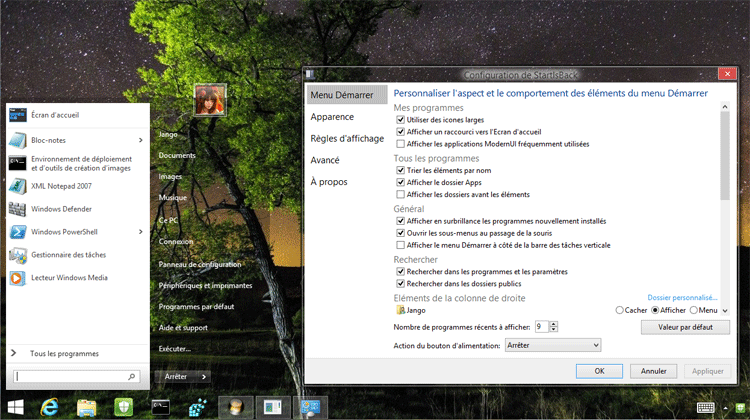Screen dimensions: 750x420
Task: Open the 'Règles d'affichage' section
Action: click(x=346, y=139)
